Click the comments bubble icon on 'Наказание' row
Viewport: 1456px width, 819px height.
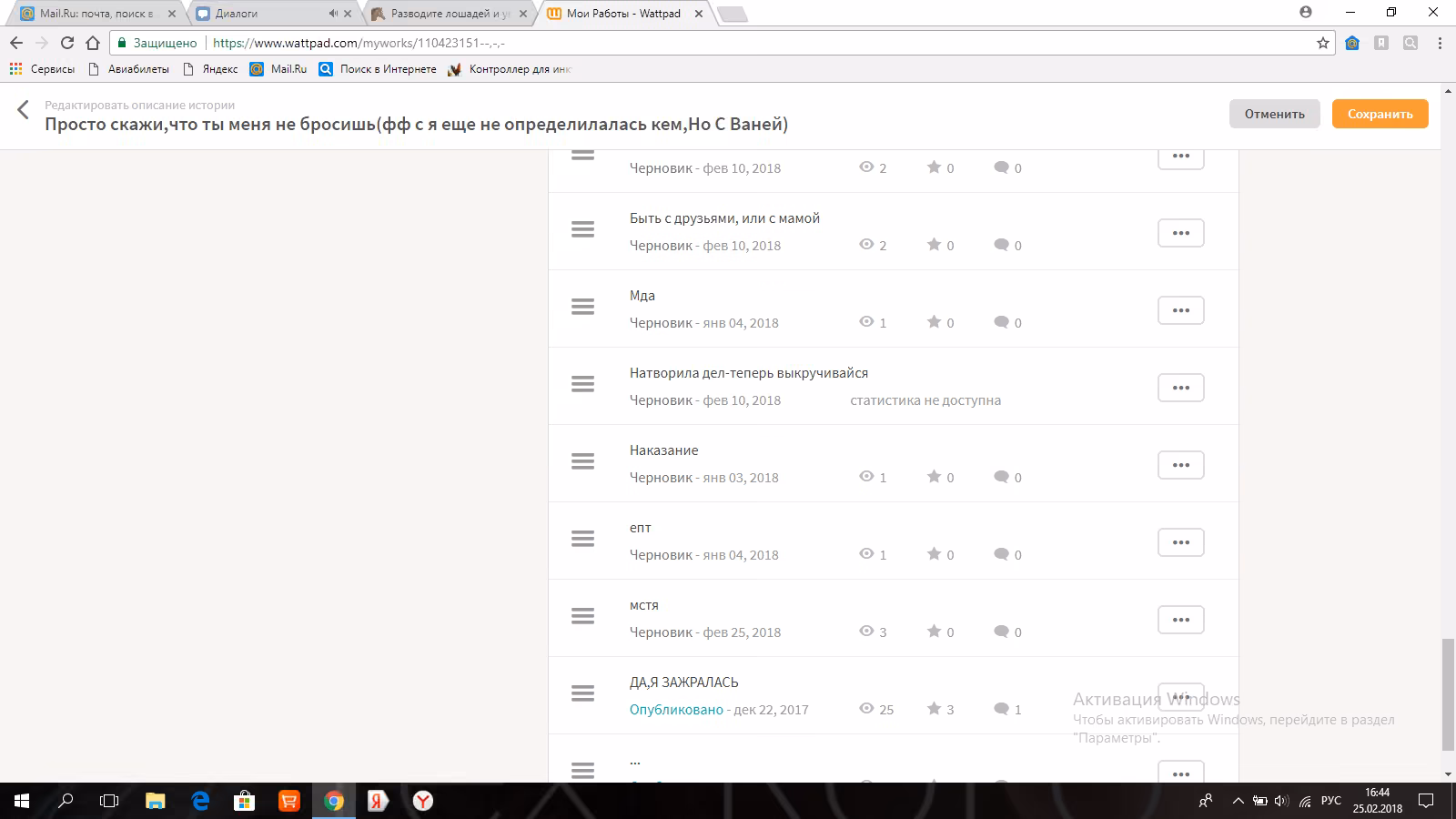pos(1001,477)
